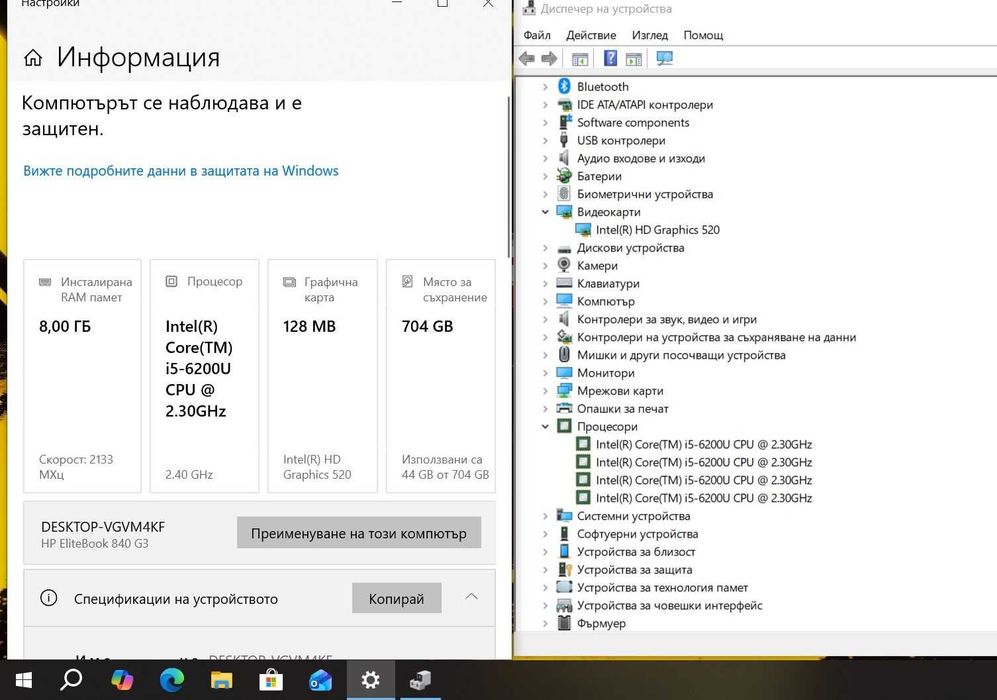Image resolution: width=997 pixels, height=700 pixels.
Task: Click the Клавиатури keyboard icon
Action: pos(564,283)
